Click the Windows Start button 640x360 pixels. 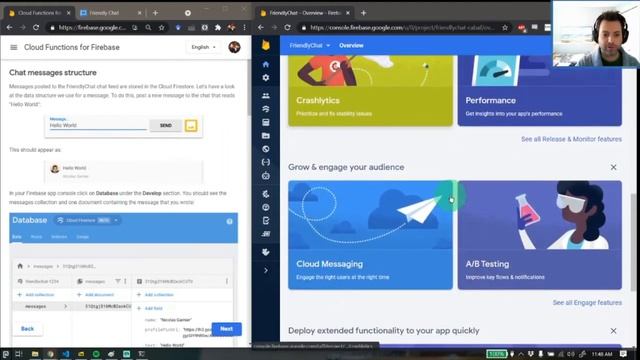pos(5,354)
